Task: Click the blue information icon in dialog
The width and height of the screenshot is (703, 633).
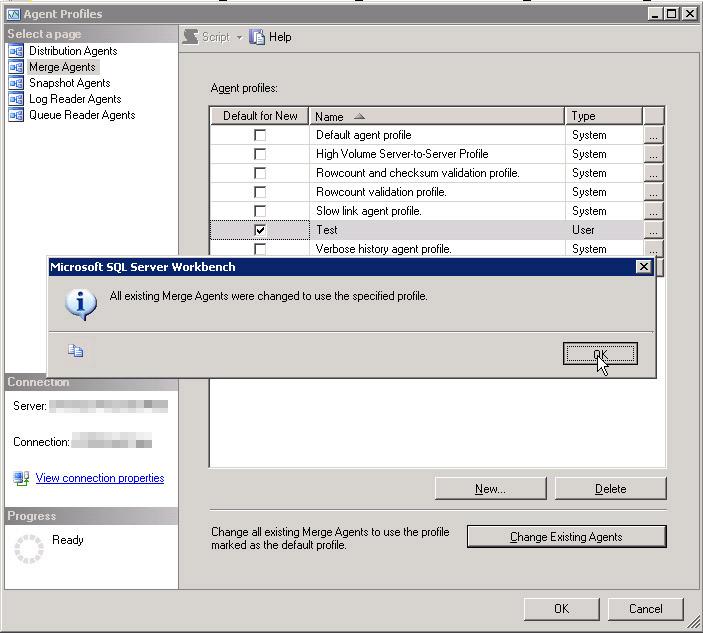Action: [81, 304]
